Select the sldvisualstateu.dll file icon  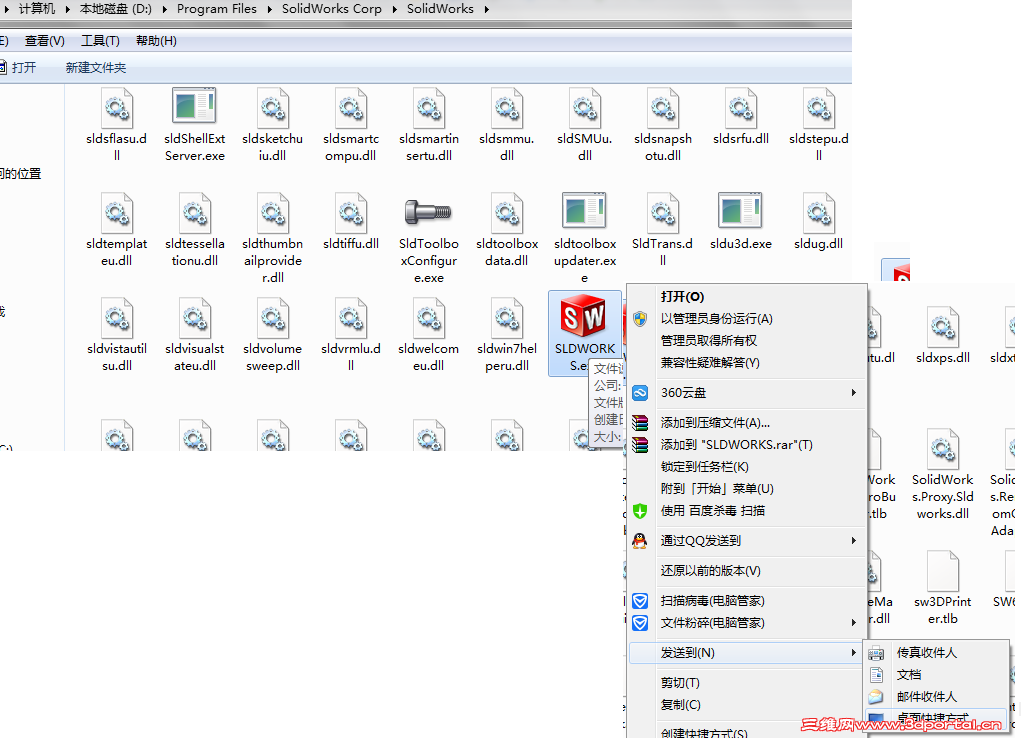[x=195, y=318]
